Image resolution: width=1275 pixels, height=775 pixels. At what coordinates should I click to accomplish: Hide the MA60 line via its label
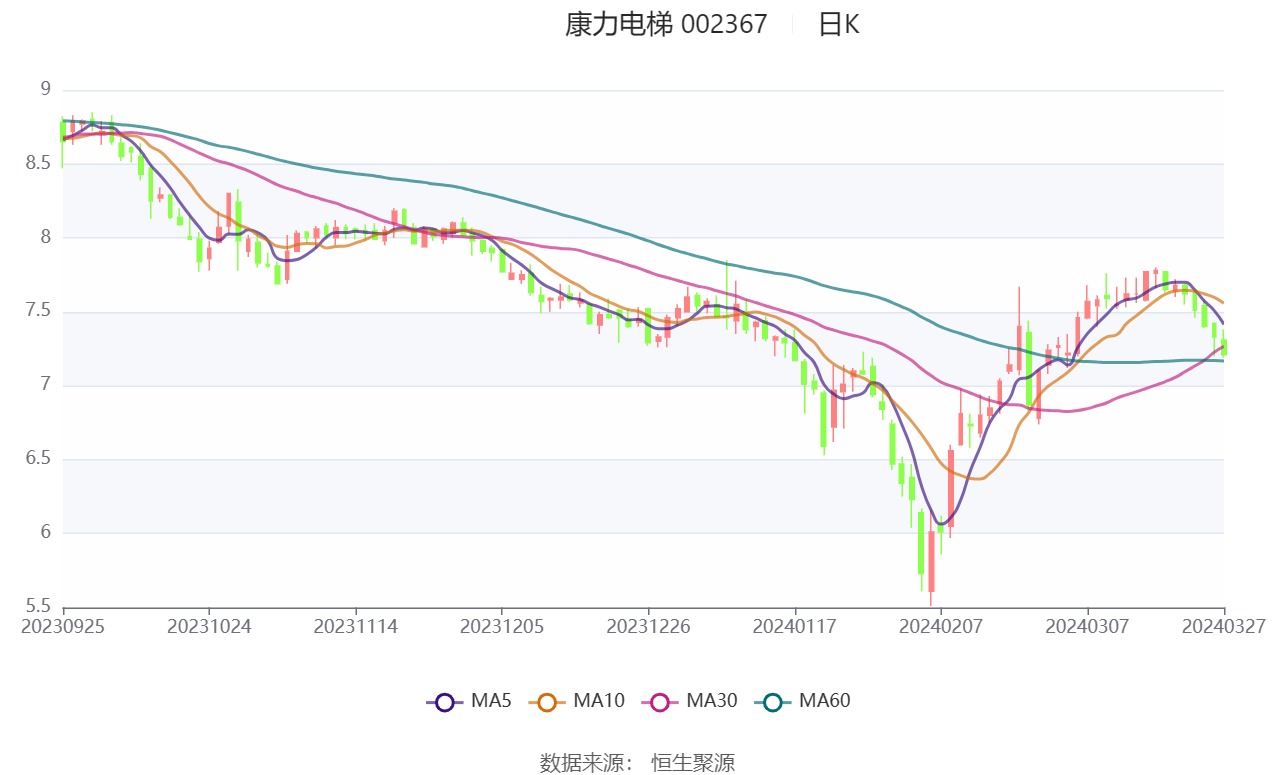click(825, 701)
